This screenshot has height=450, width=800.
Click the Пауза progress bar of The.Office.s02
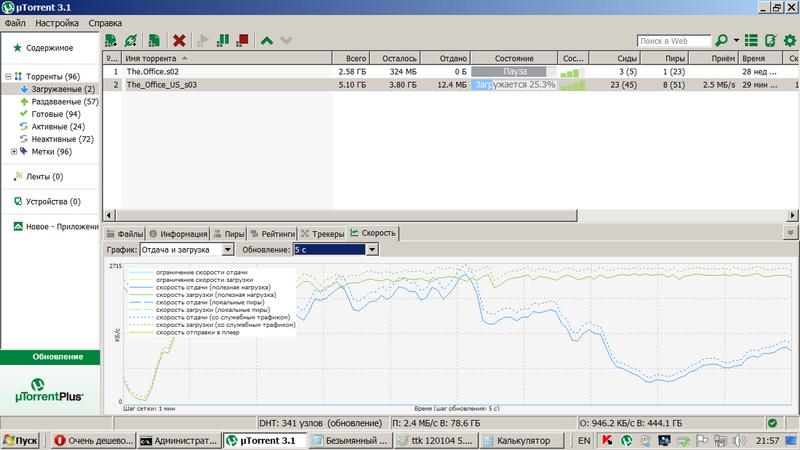(514, 71)
